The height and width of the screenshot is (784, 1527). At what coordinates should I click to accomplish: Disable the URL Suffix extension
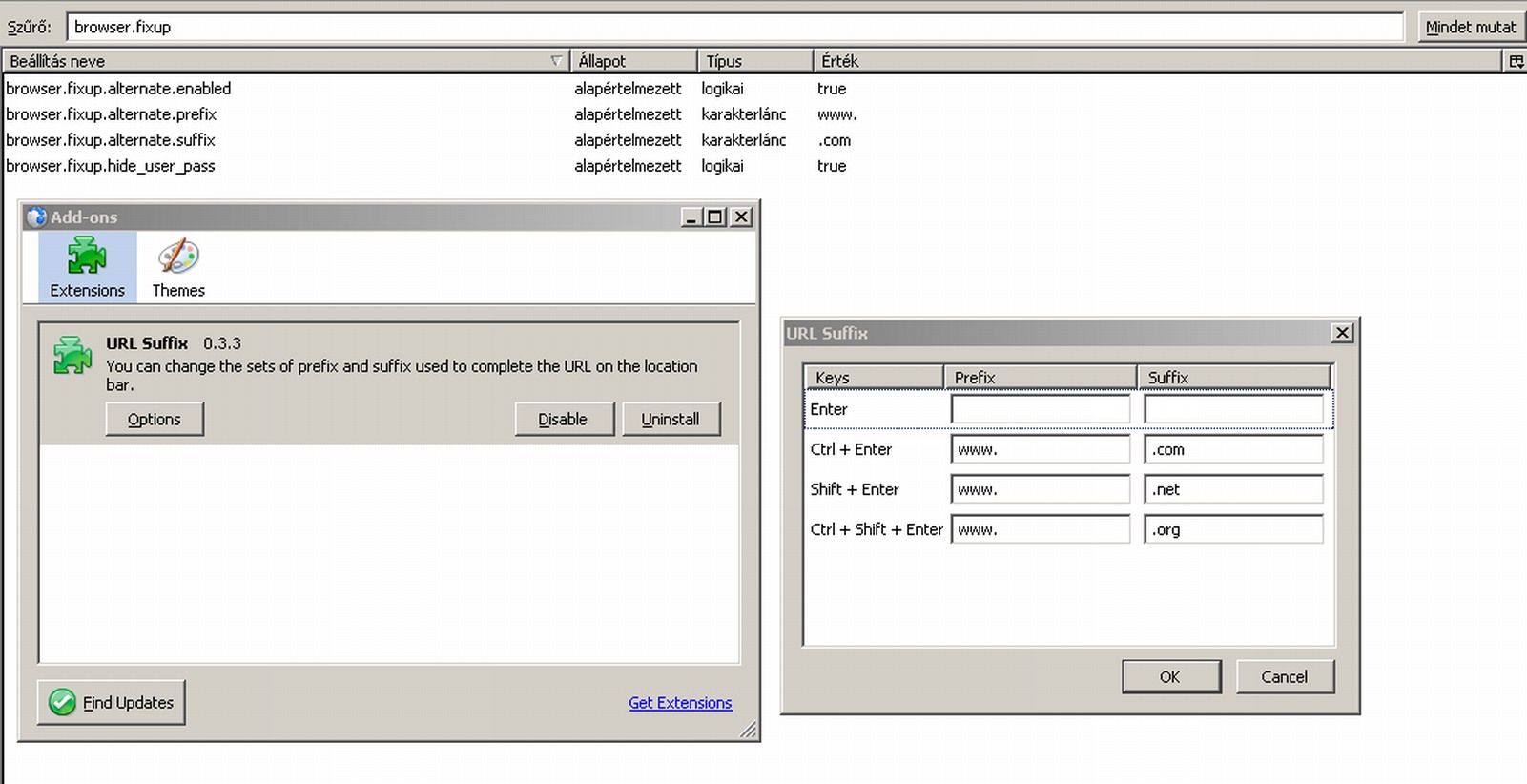[x=564, y=420]
